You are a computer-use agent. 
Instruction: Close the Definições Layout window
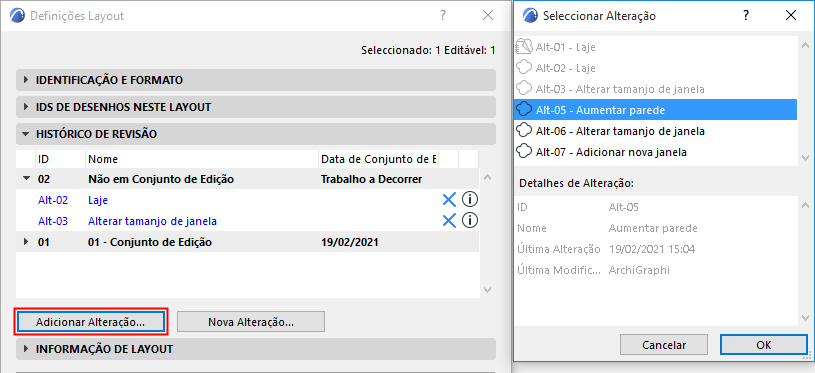[488, 16]
